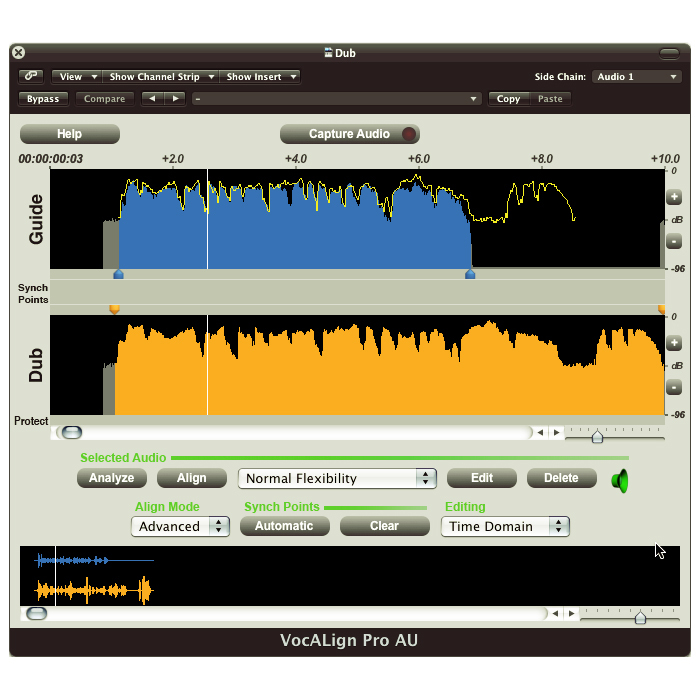Click the Automatic synch points button

(x=284, y=526)
